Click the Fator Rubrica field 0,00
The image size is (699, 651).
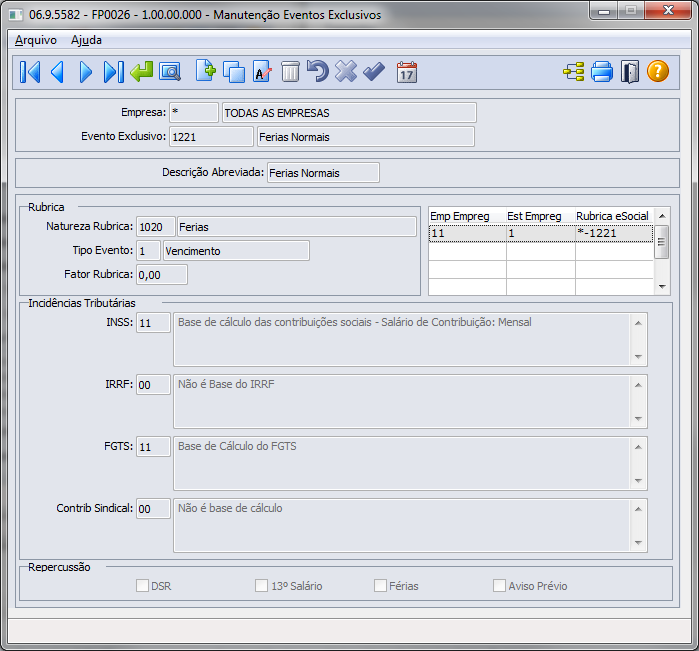tap(162, 275)
